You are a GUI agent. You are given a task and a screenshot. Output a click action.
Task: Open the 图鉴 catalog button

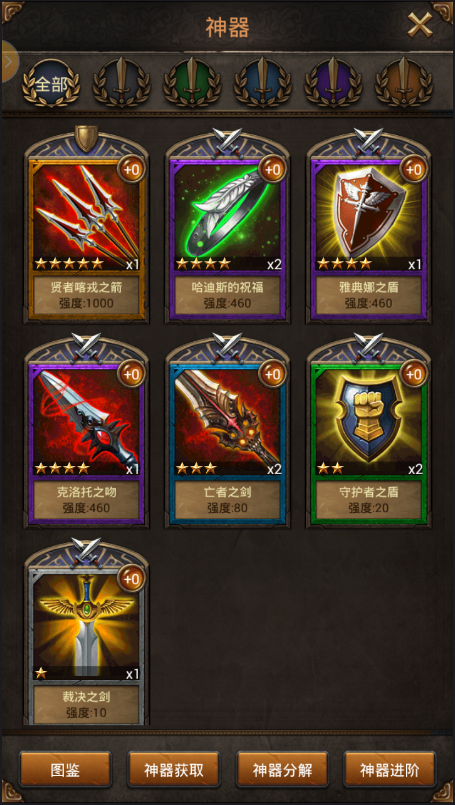(x=65, y=770)
